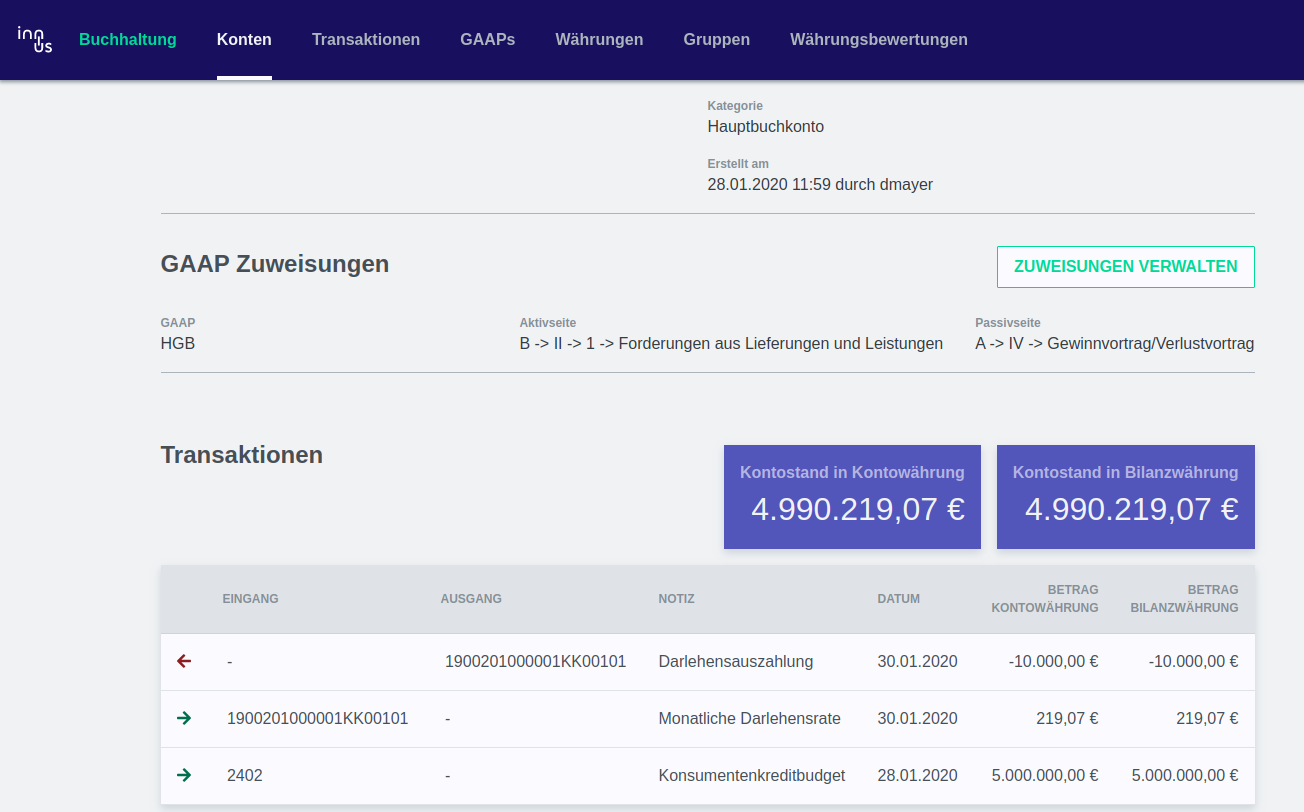Click Ausgang account 1900201000001KK00101 in Darlehensauszahlung row
This screenshot has width=1304, height=812.
tap(536, 661)
